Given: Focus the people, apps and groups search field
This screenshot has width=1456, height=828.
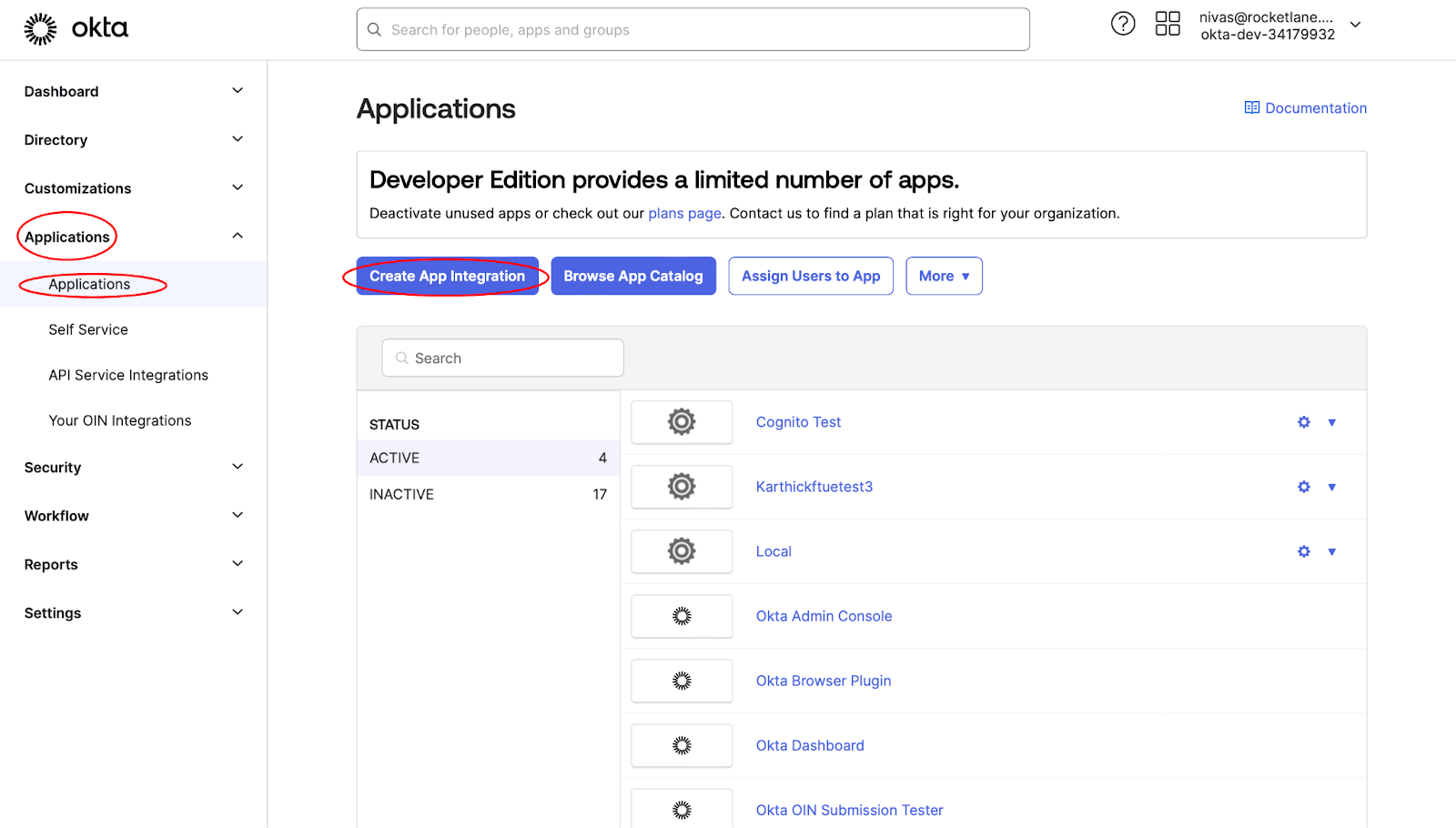Looking at the screenshot, I should (x=693, y=30).
